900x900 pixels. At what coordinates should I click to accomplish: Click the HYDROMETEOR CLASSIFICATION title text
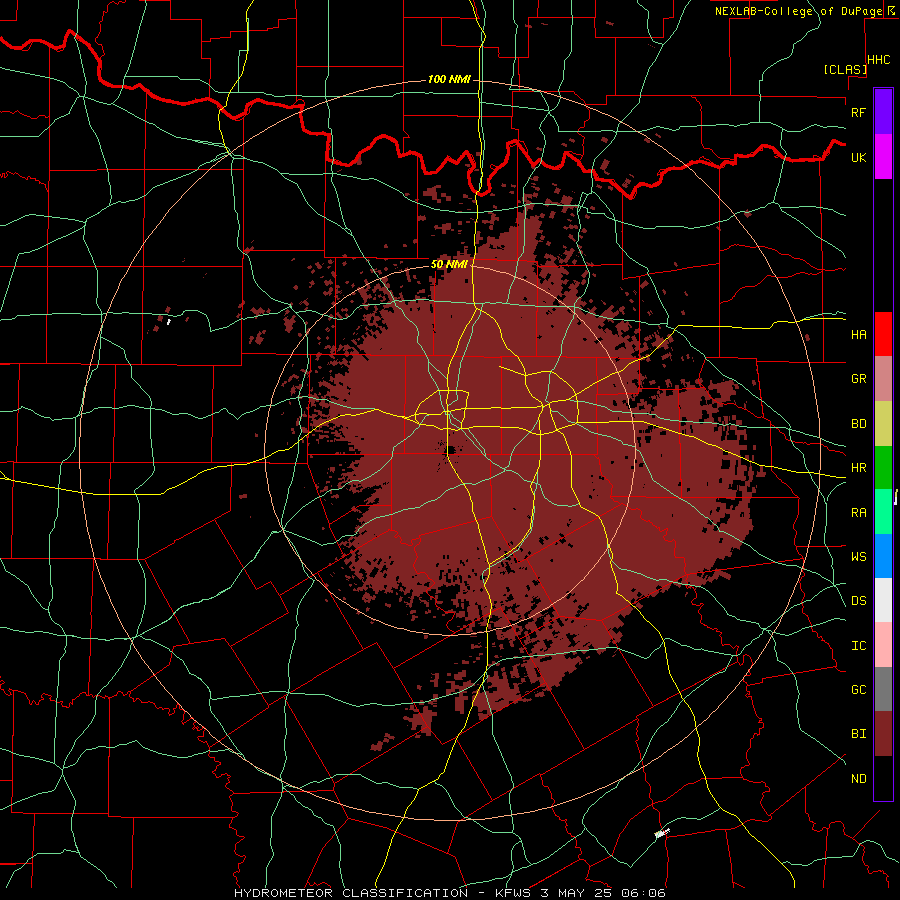pos(351,893)
